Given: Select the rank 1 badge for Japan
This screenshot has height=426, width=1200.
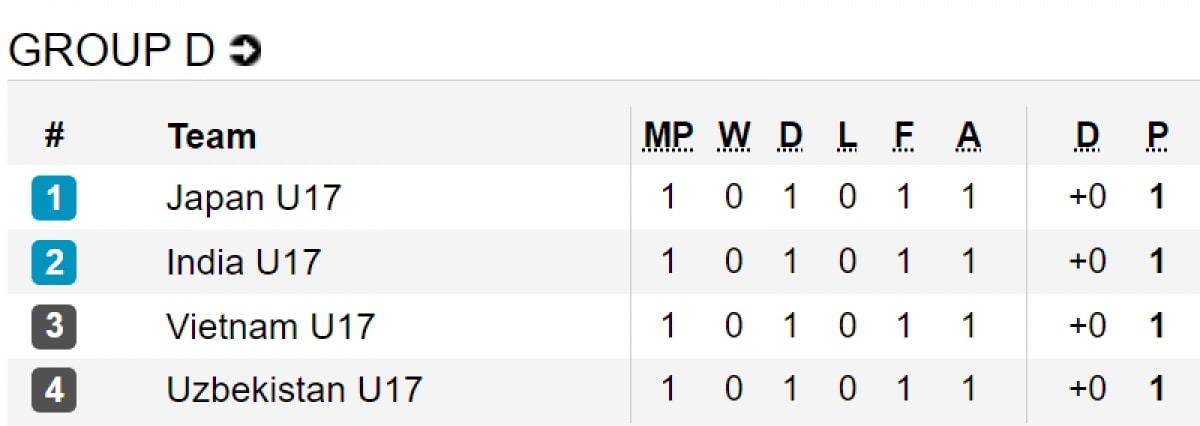Looking at the screenshot, I should (x=54, y=197).
